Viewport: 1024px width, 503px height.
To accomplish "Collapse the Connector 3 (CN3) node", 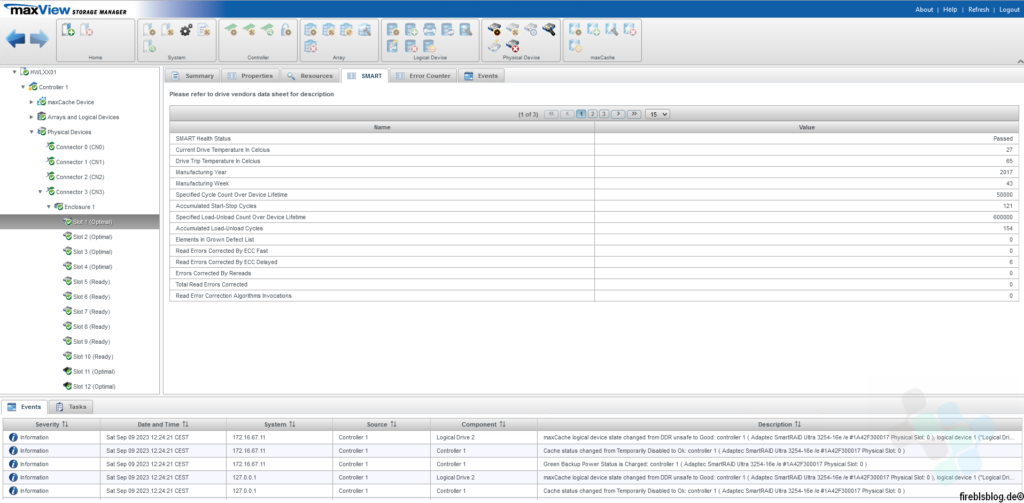I will click(x=40, y=192).
